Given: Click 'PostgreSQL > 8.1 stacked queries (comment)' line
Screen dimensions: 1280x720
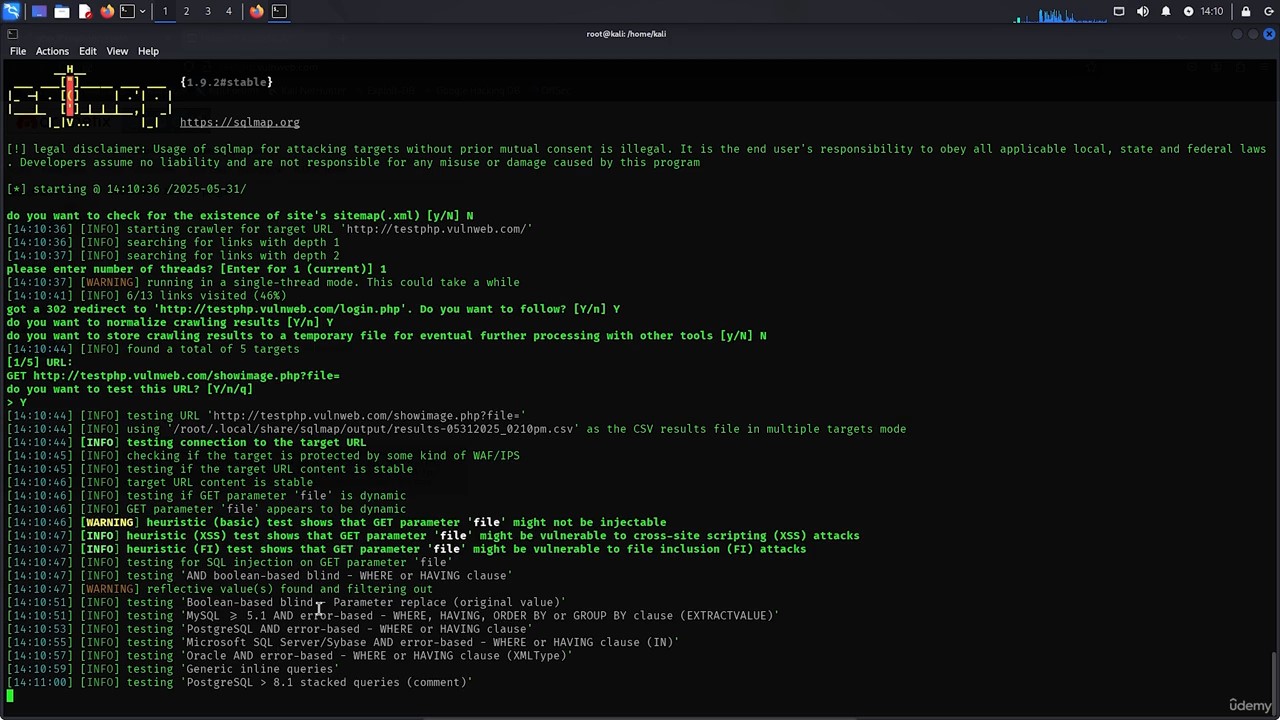Looking at the screenshot, I should coord(239,682).
